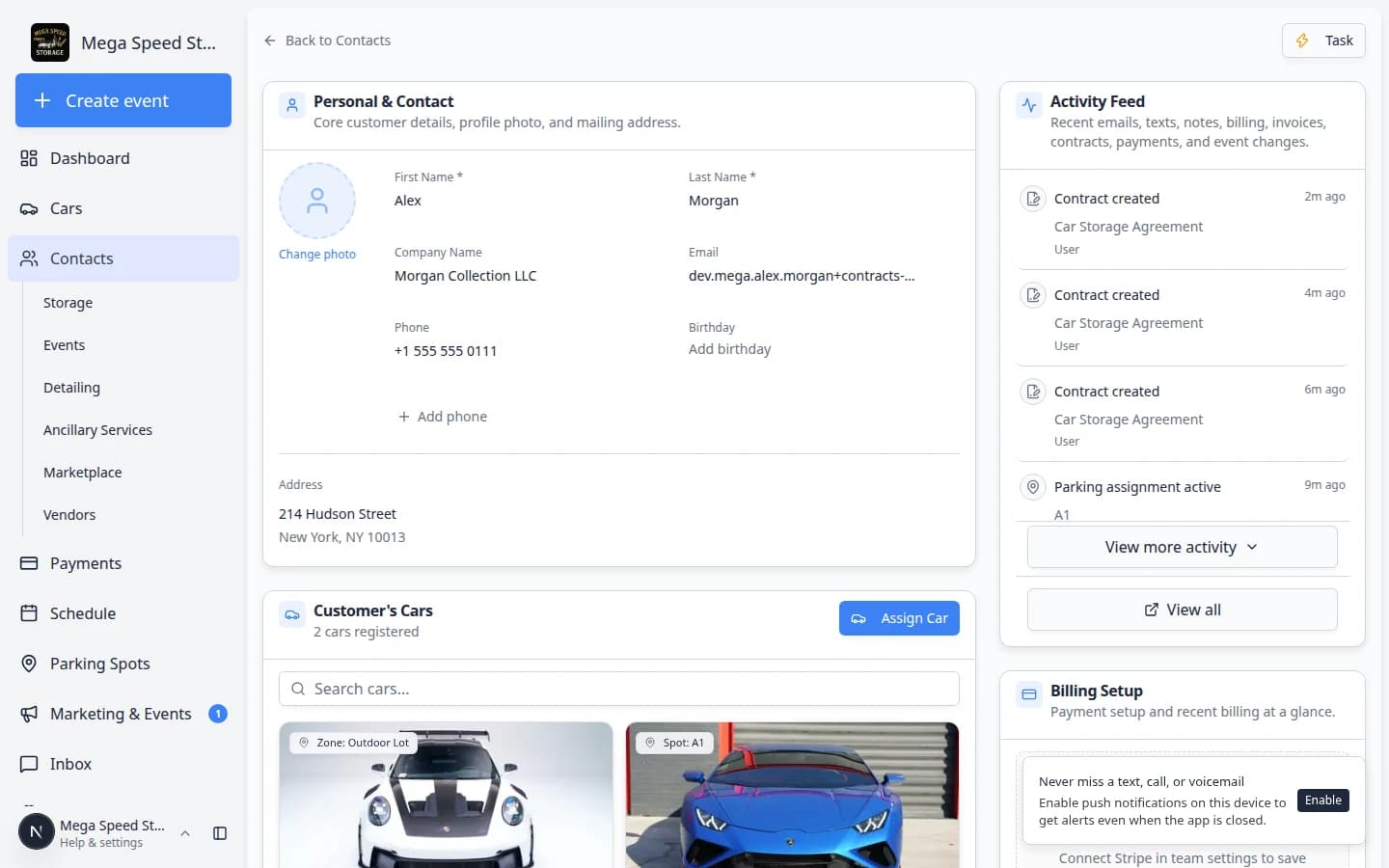Click Add birthday field
This screenshot has height=868, width=1389.
[x=729, y=349]
